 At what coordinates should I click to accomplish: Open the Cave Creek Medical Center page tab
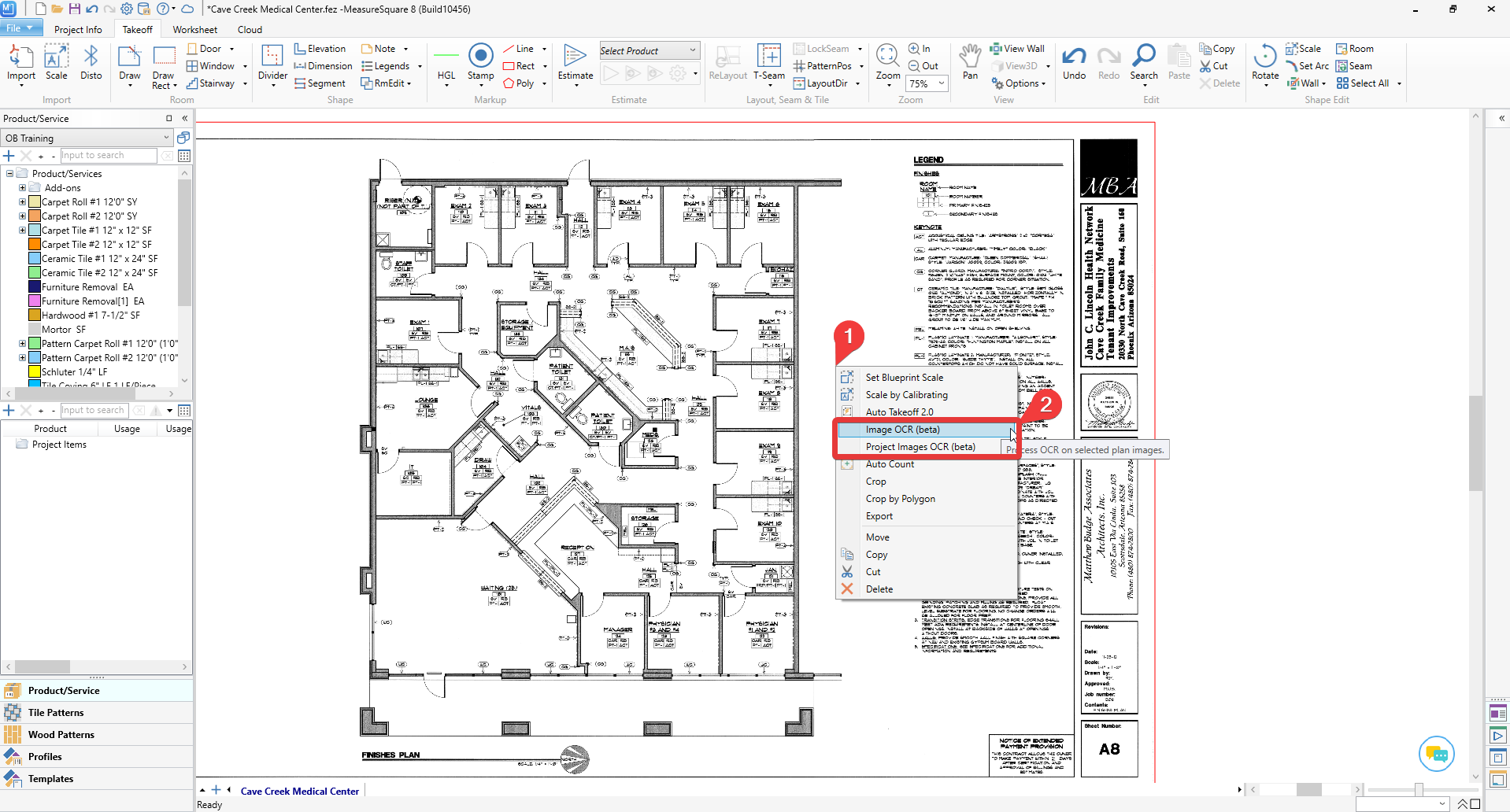coord(299,792)
